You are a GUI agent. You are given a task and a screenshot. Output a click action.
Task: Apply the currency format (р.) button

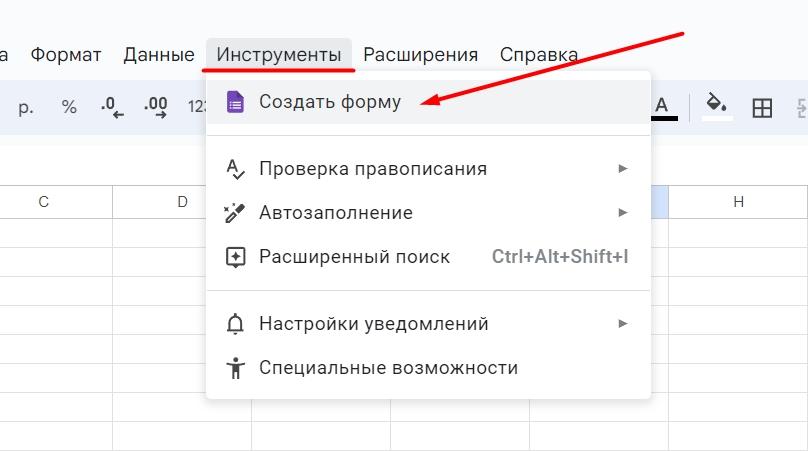coord(26,107)
